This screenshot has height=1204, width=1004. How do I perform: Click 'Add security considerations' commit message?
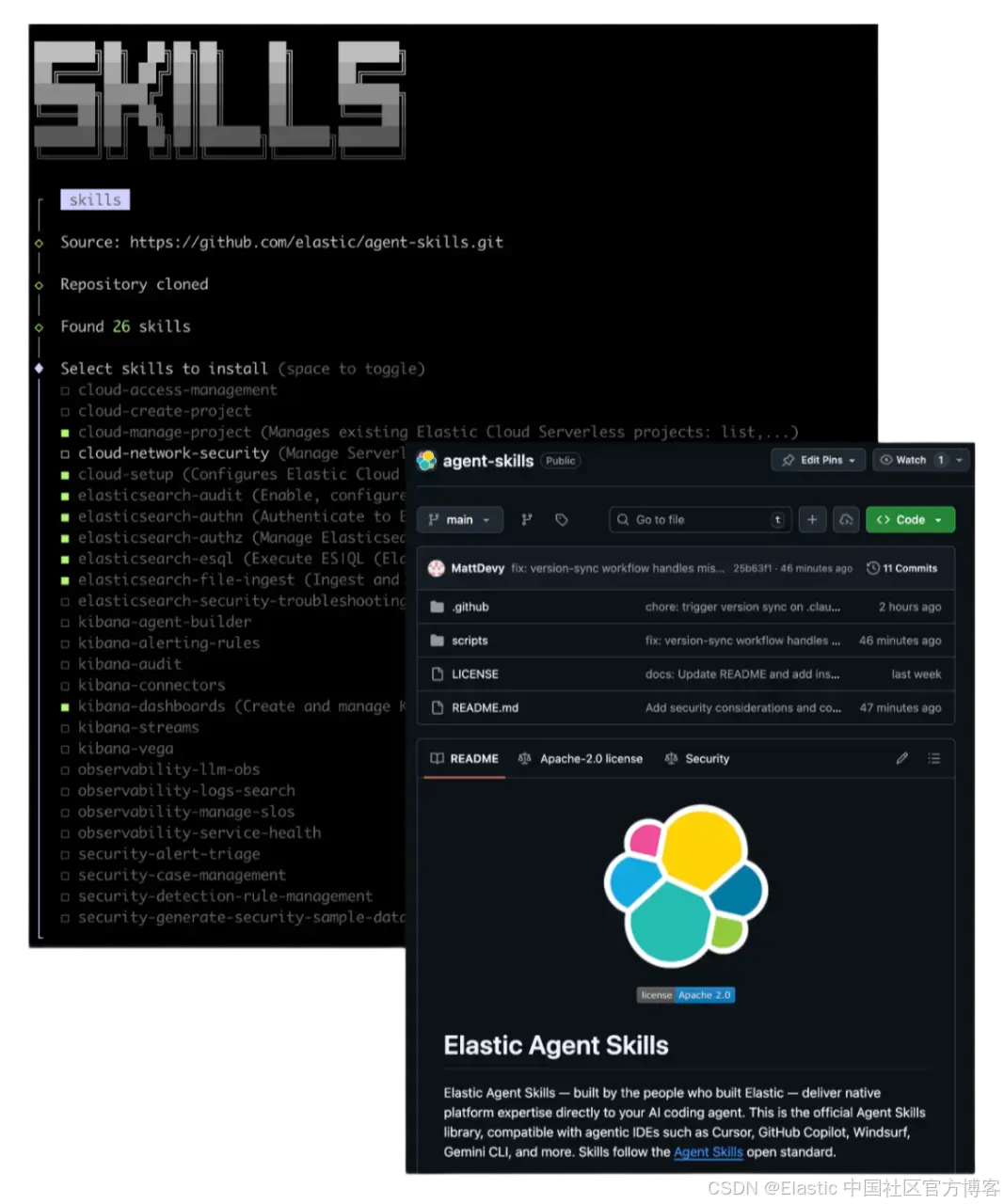pyautogui.click(x=742, y=708)
